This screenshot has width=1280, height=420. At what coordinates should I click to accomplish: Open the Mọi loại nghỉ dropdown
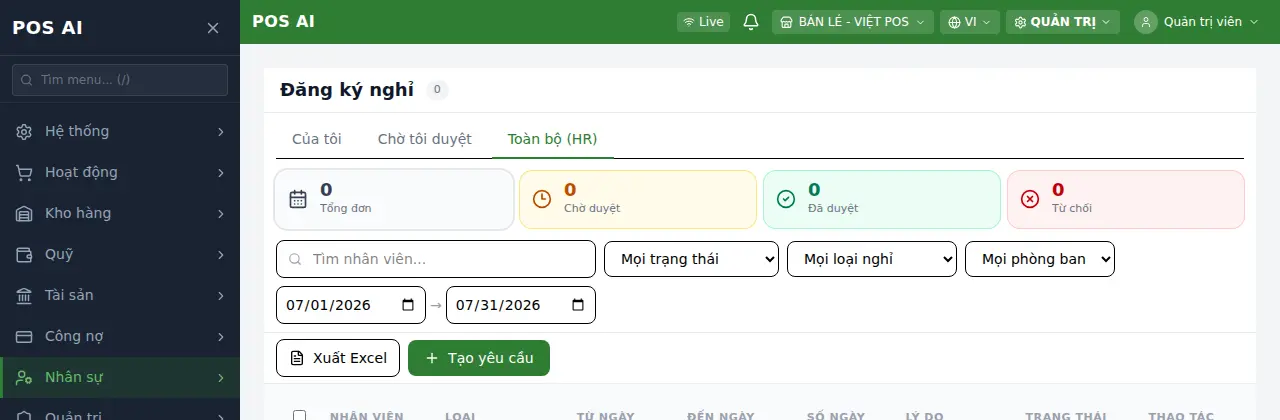click(872, 259)
